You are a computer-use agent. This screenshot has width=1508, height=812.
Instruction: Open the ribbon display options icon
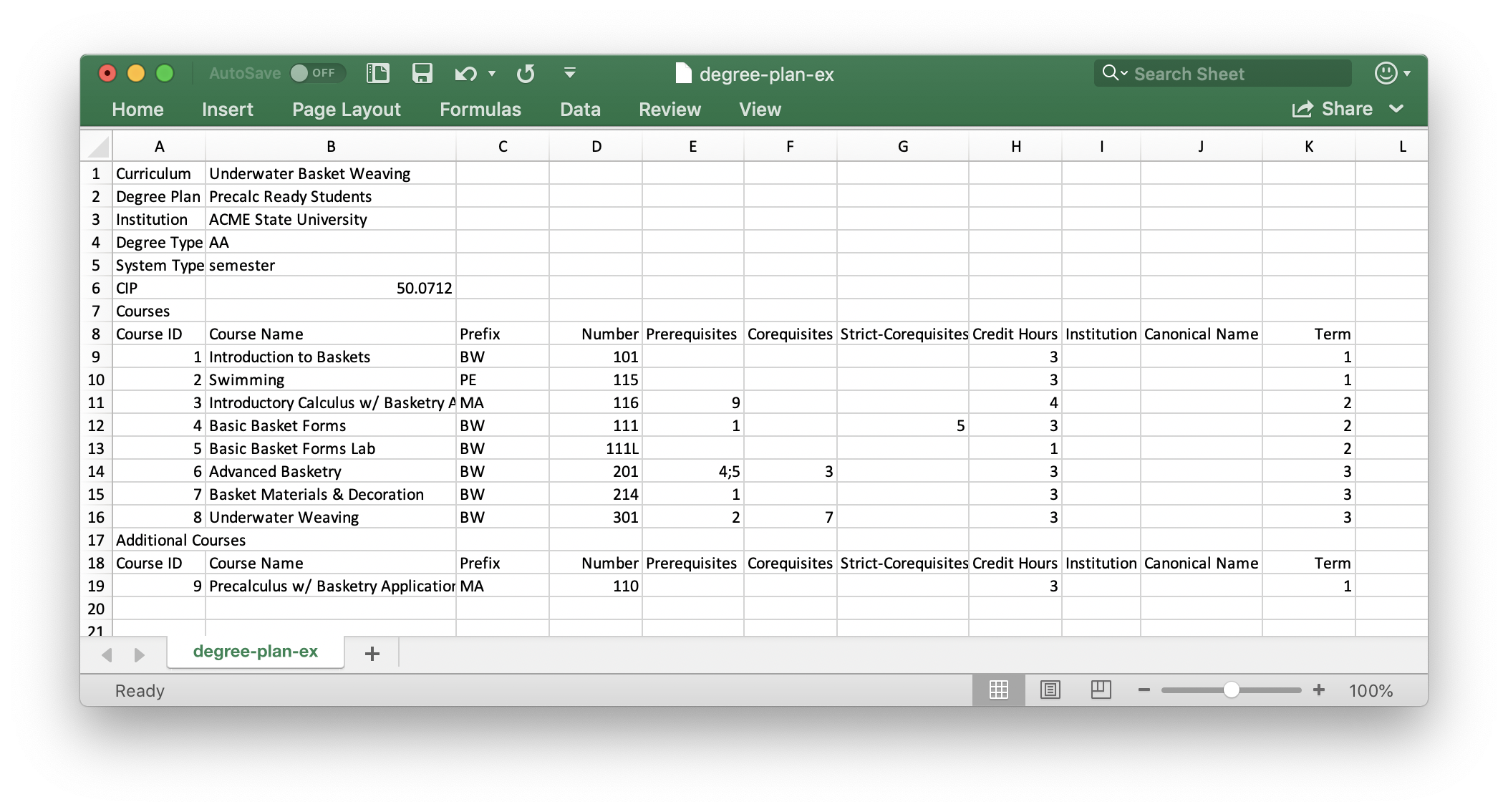click(569, 73)
